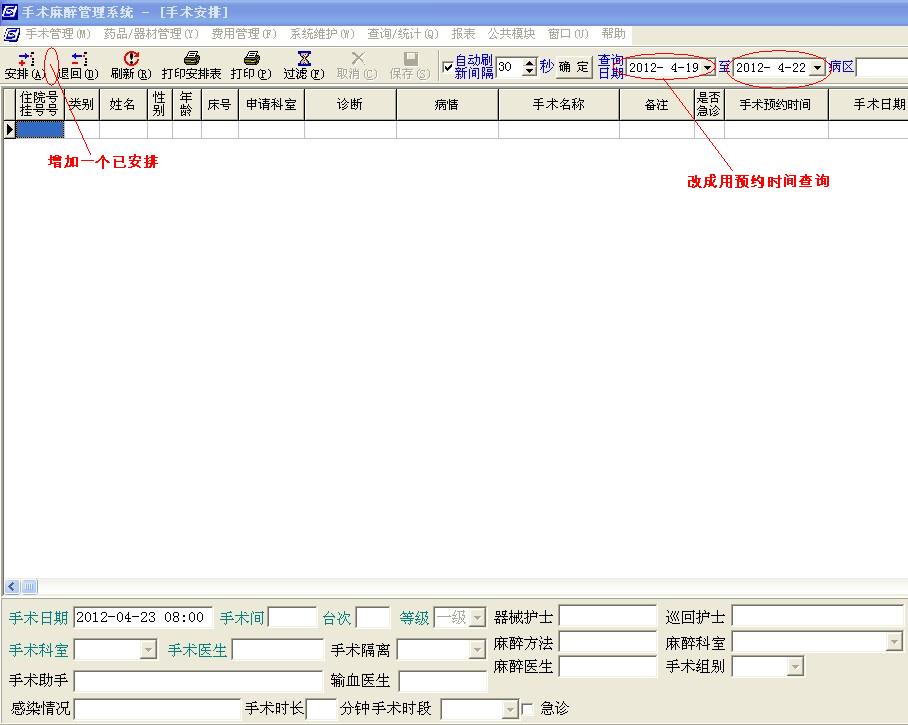This screenshot has height=725, width=908.
Task: Click the 姓名 column header
Action: 123,104
